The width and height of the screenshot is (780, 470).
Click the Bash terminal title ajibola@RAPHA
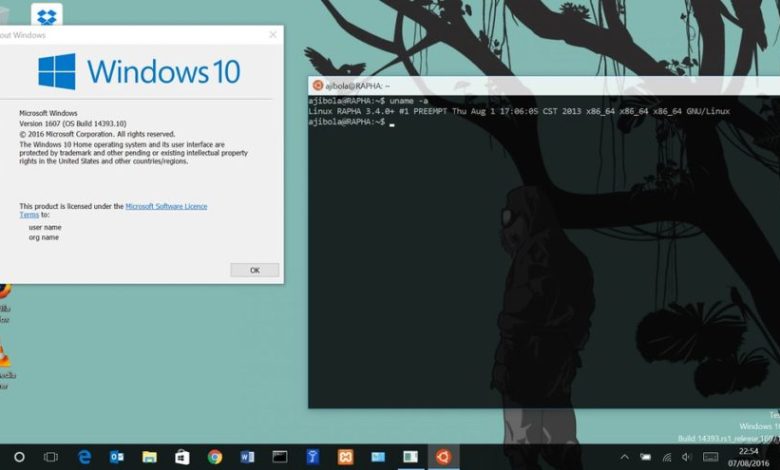tap(358, 86)
